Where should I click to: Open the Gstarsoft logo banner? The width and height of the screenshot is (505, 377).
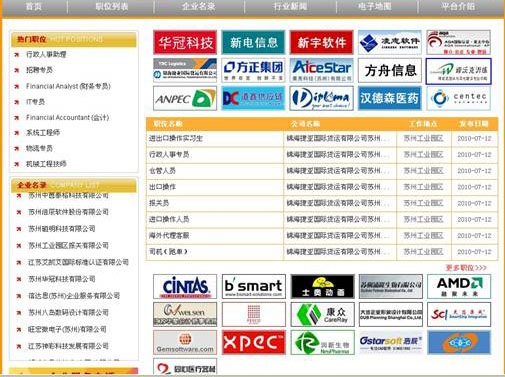click(391, 342)
